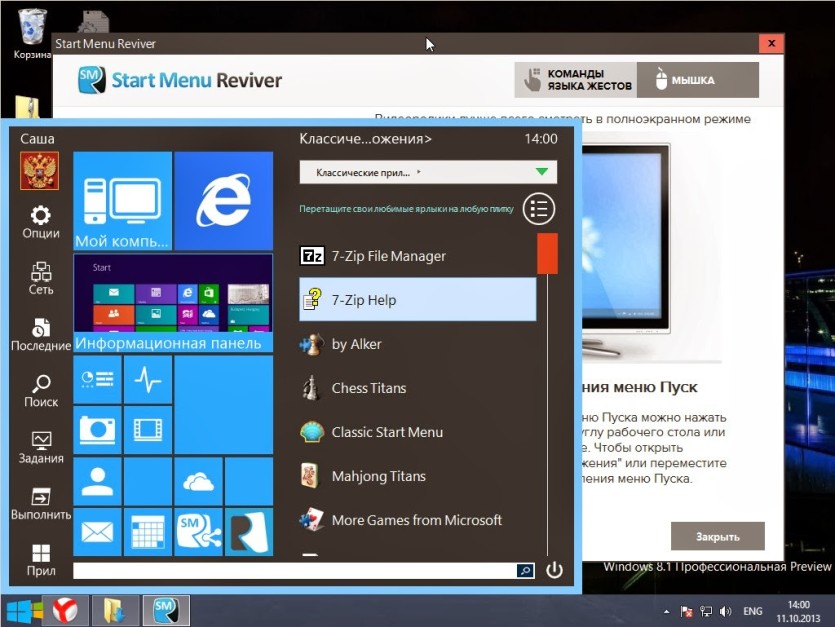This screenshot has height=627, width=835.
Task: Select the МЫШКА tab
Action: pos(698,80)
